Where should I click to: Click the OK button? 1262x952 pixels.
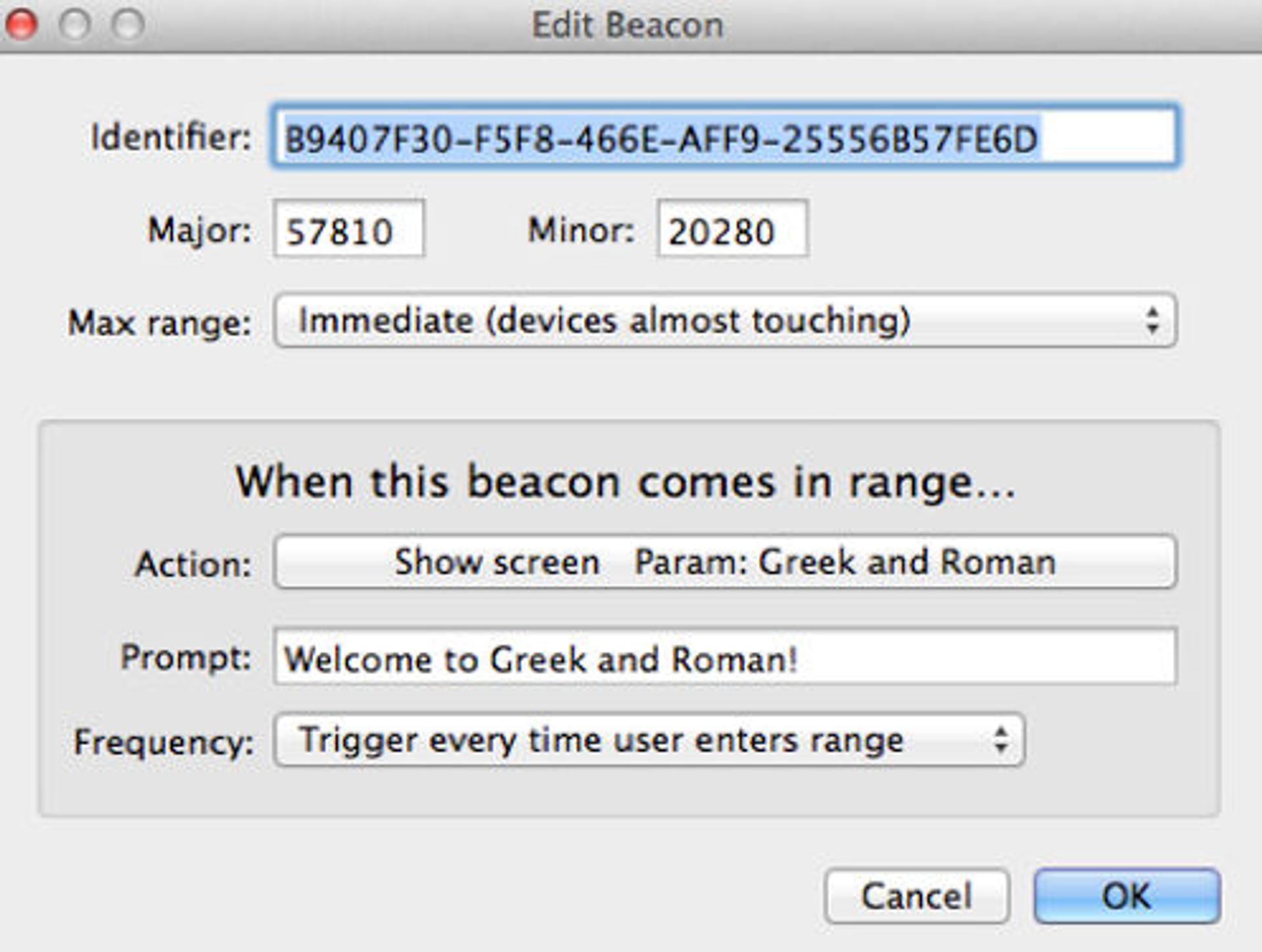tap(1128, 895)
